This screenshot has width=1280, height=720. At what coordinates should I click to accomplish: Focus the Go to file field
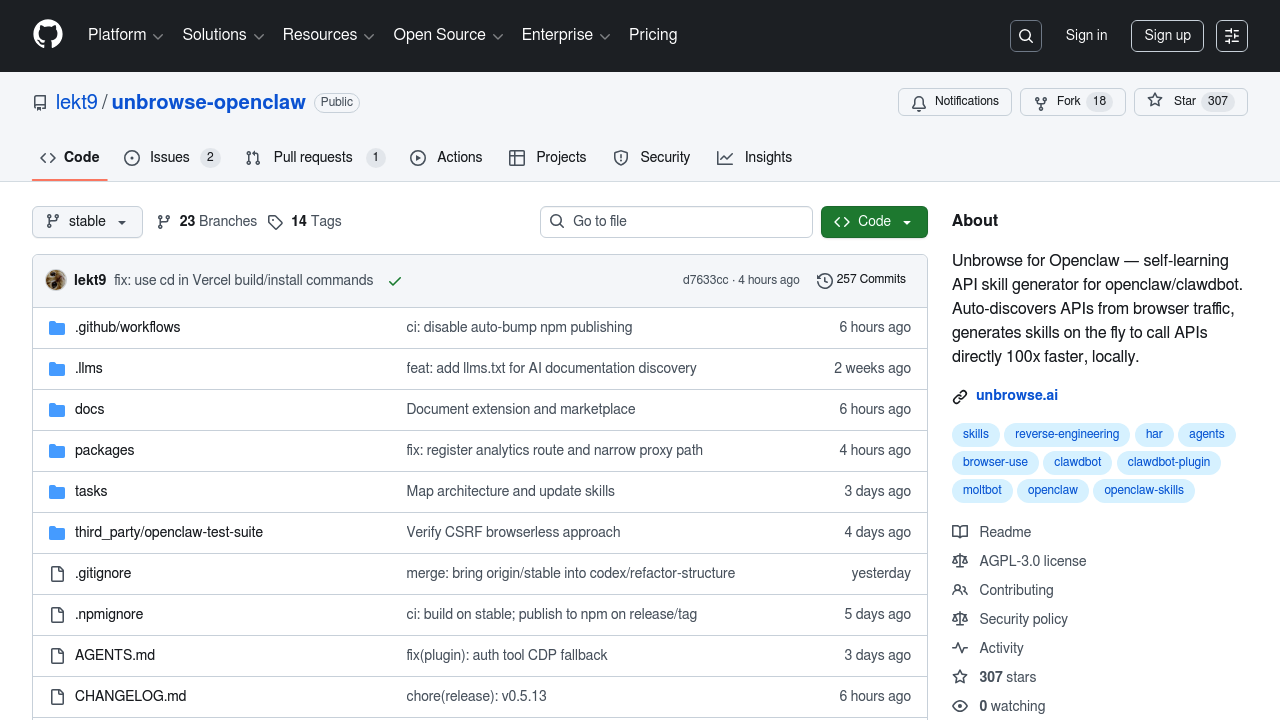coord(676,222)
